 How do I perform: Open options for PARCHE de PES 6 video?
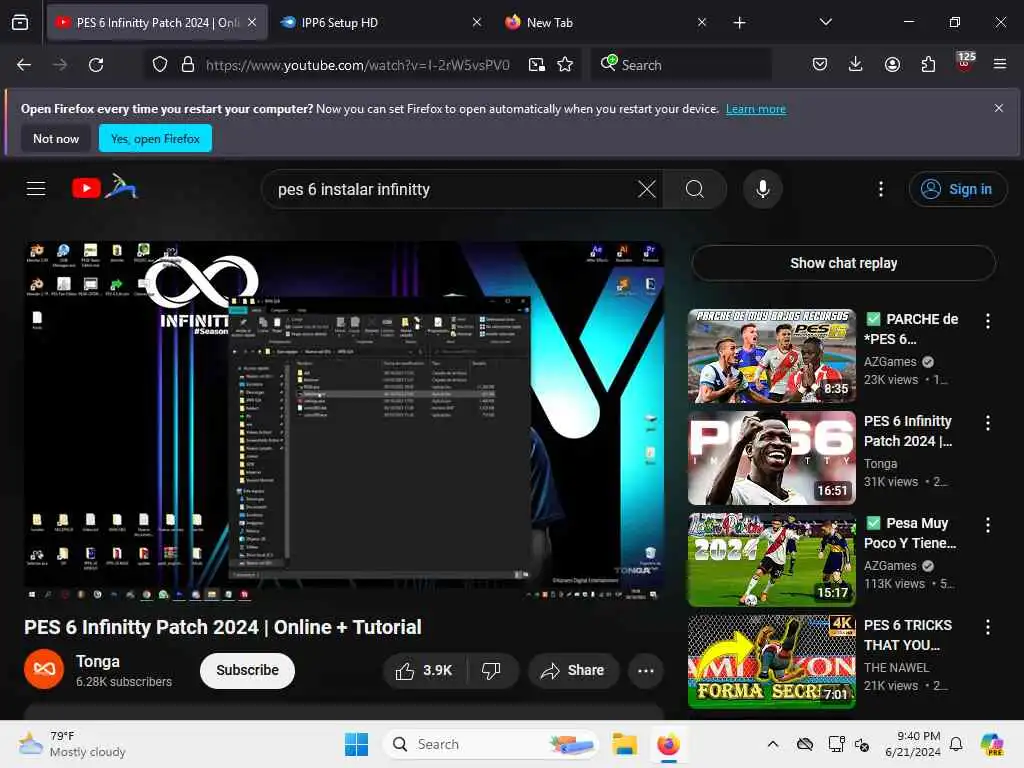[x=987, y=321]
